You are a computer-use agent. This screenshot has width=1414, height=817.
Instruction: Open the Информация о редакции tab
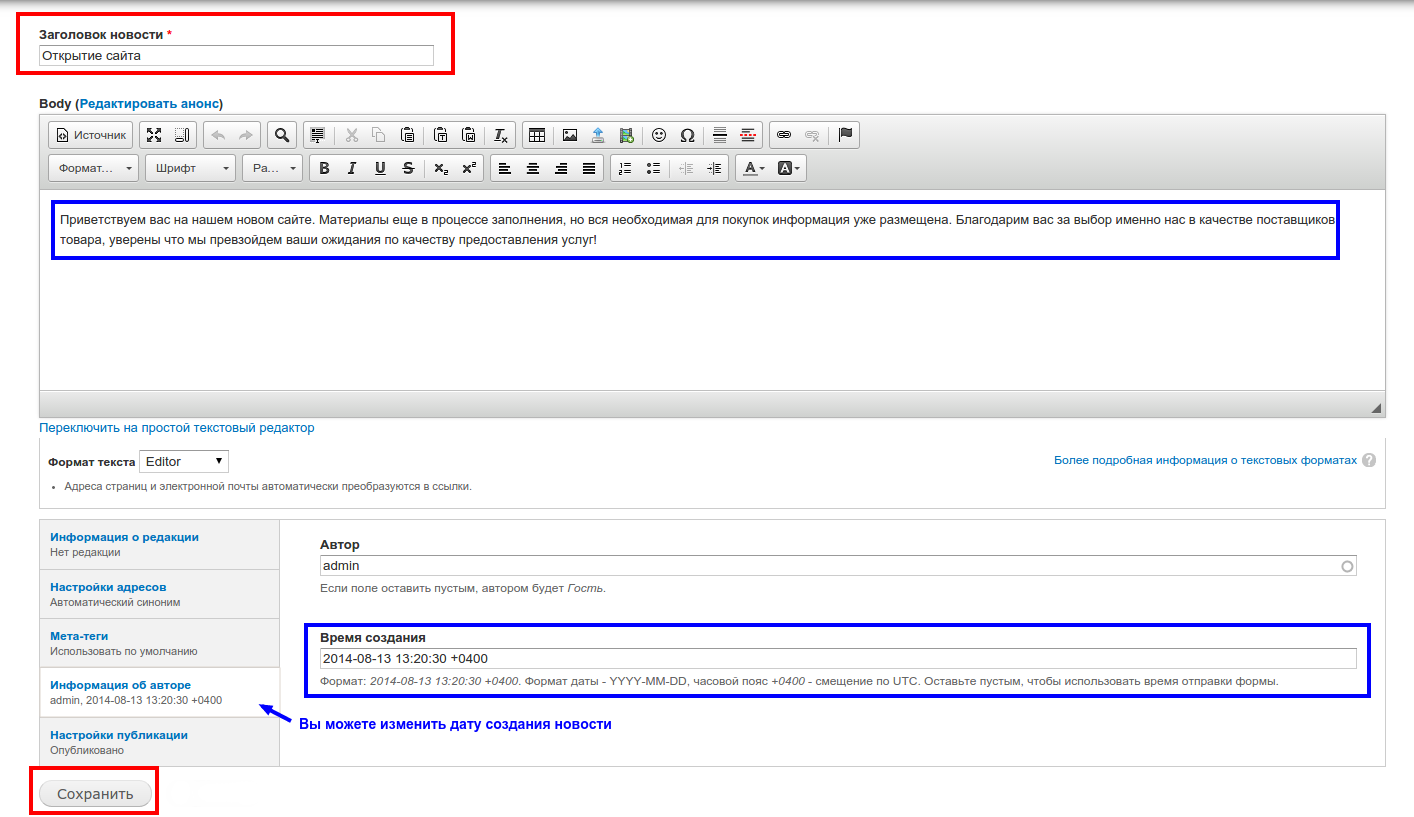[x=159, y=544]
